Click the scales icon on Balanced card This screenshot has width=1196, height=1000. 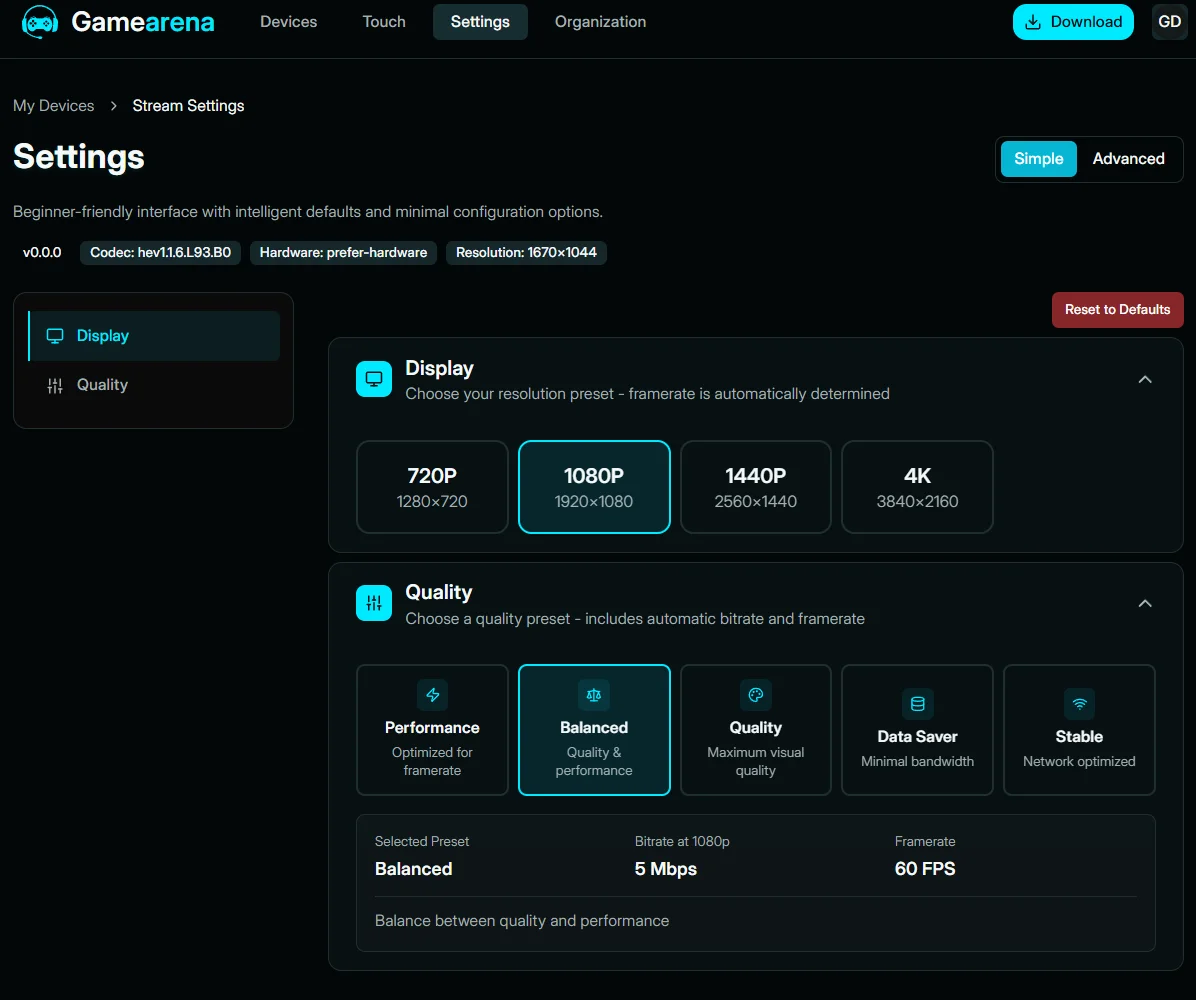pyautogui.click(x=594, y=695)
